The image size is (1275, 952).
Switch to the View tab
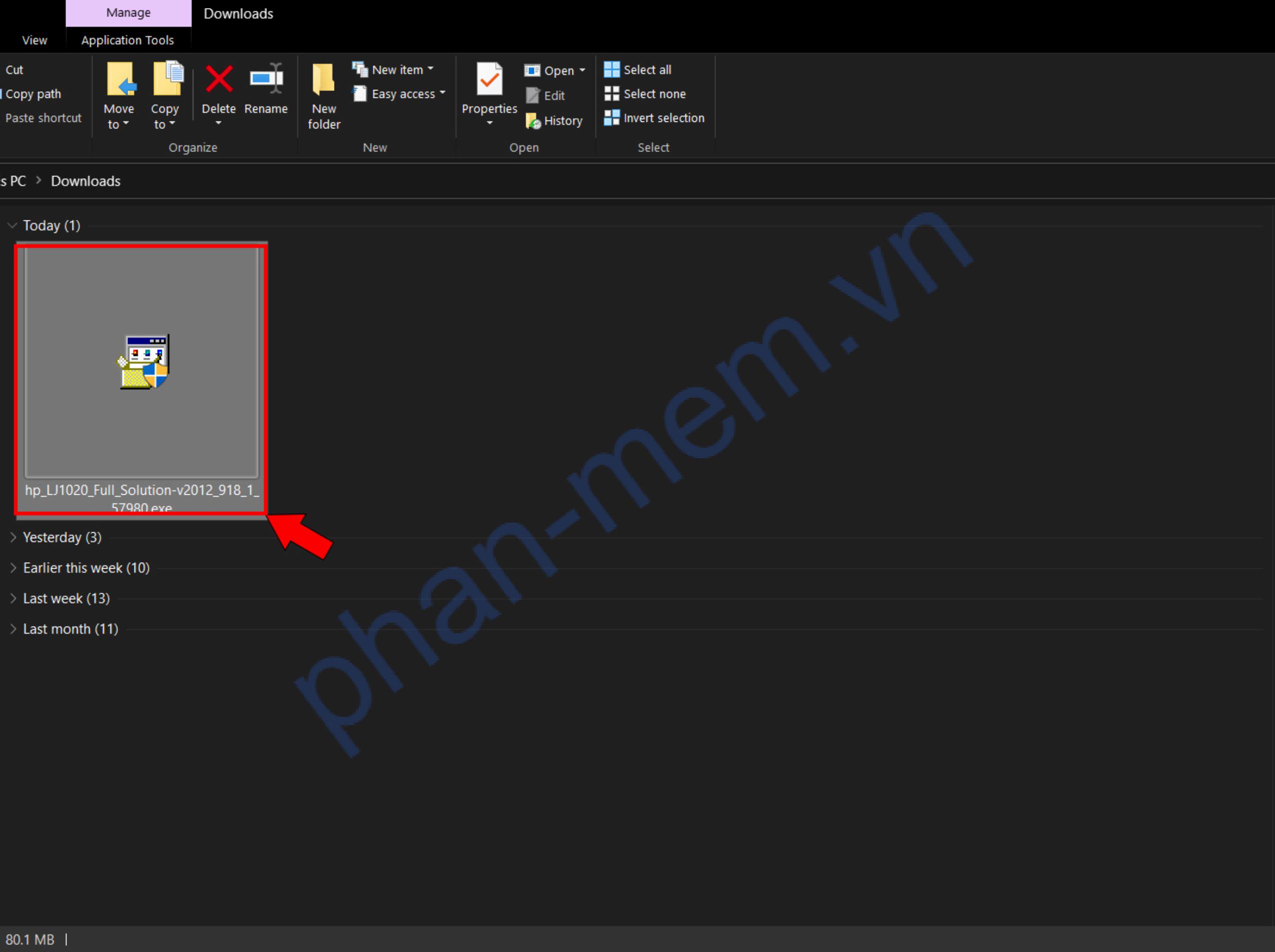click(34, 40)
